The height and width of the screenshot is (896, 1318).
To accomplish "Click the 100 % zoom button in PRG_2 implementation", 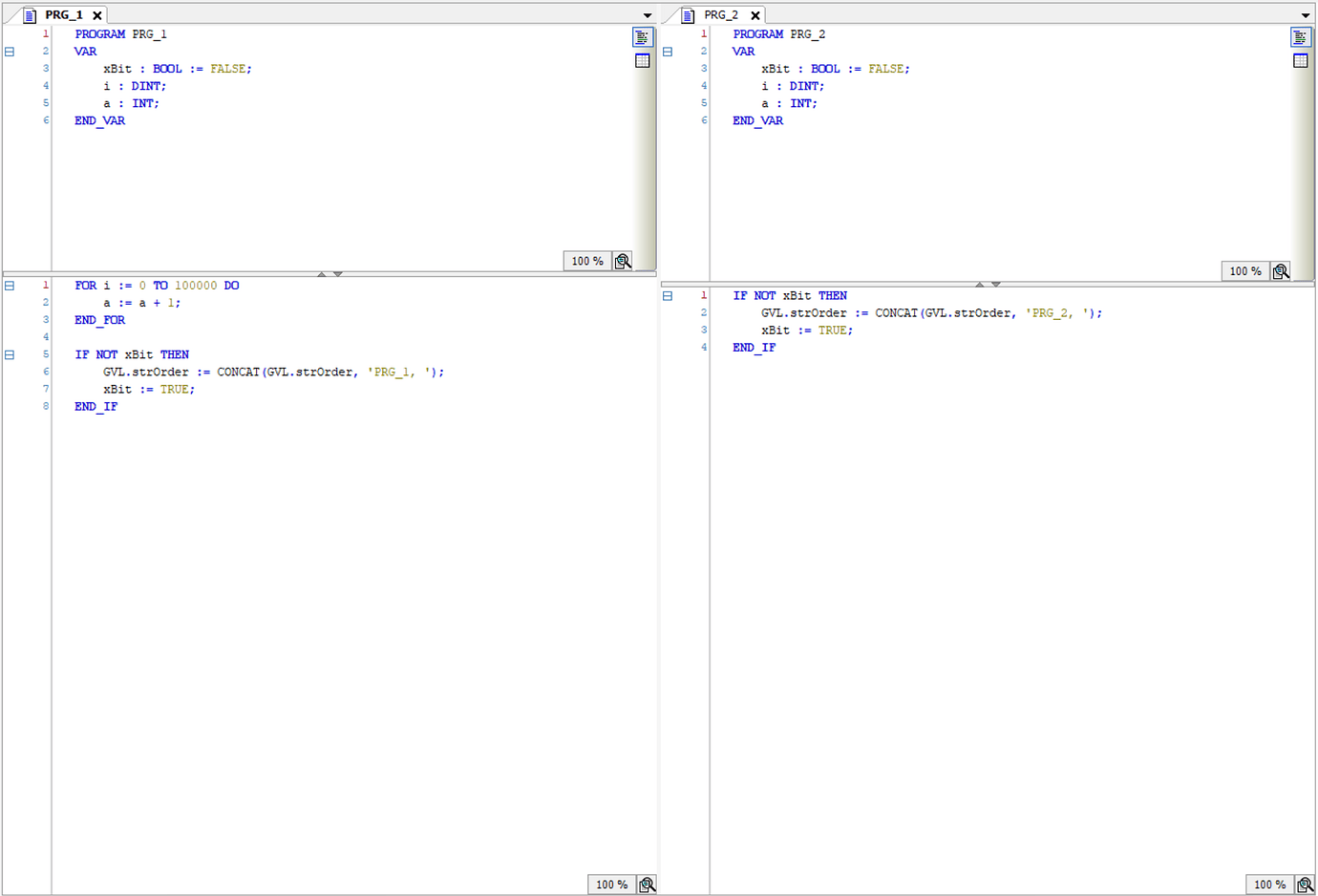I will (1269, 885).
